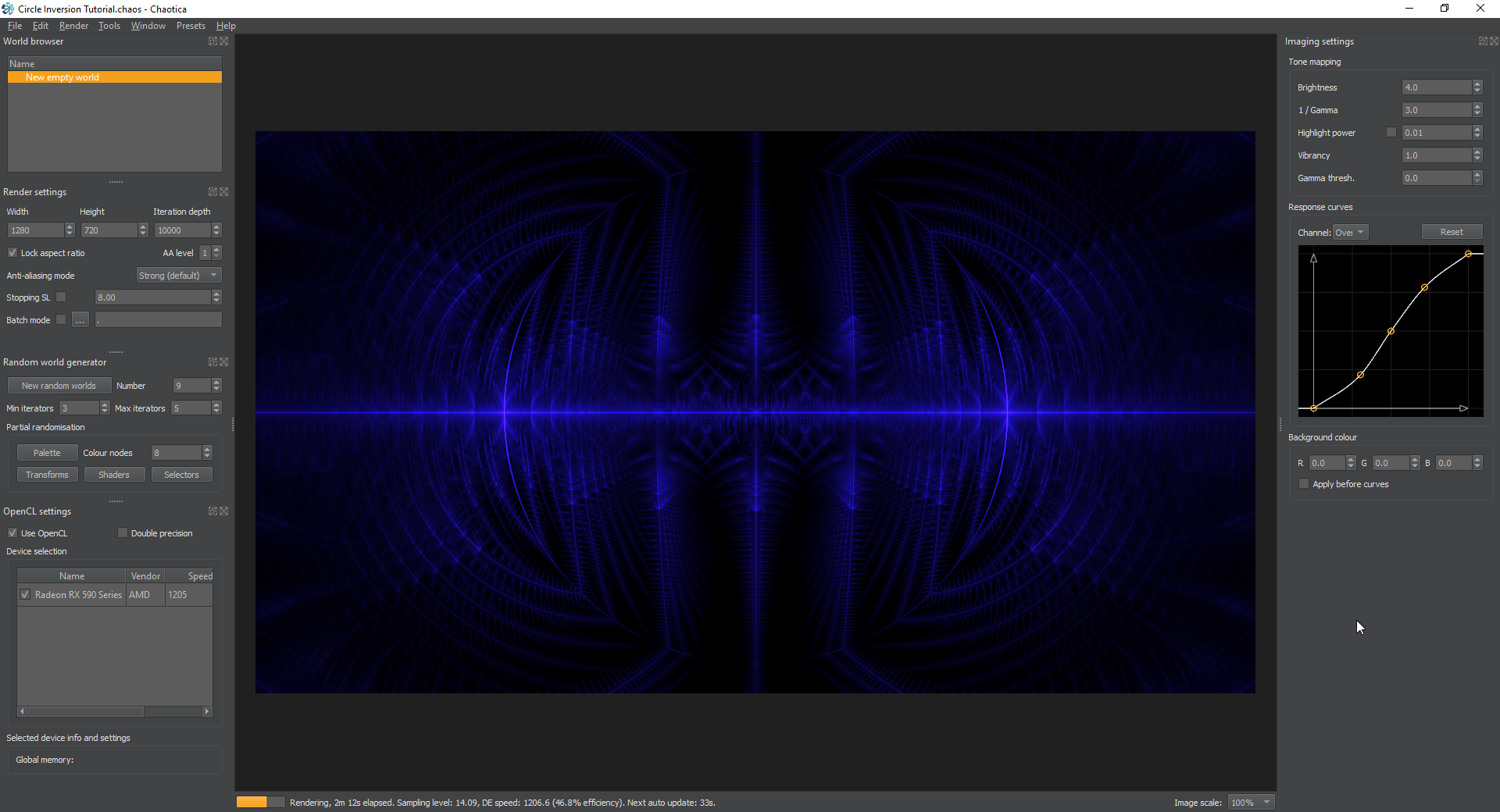
Task: Increase Brightness with up arrow
Action: 1477,84
